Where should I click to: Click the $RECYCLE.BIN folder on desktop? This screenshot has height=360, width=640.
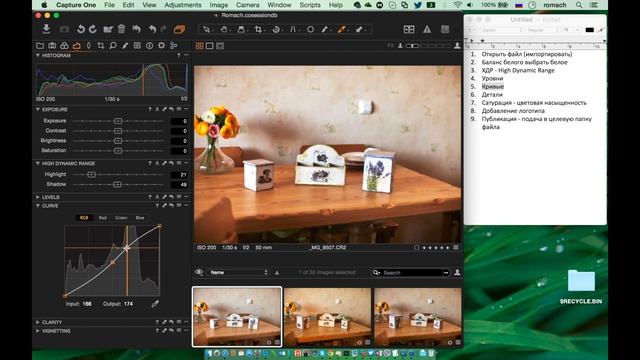click(x=581, y=287)
